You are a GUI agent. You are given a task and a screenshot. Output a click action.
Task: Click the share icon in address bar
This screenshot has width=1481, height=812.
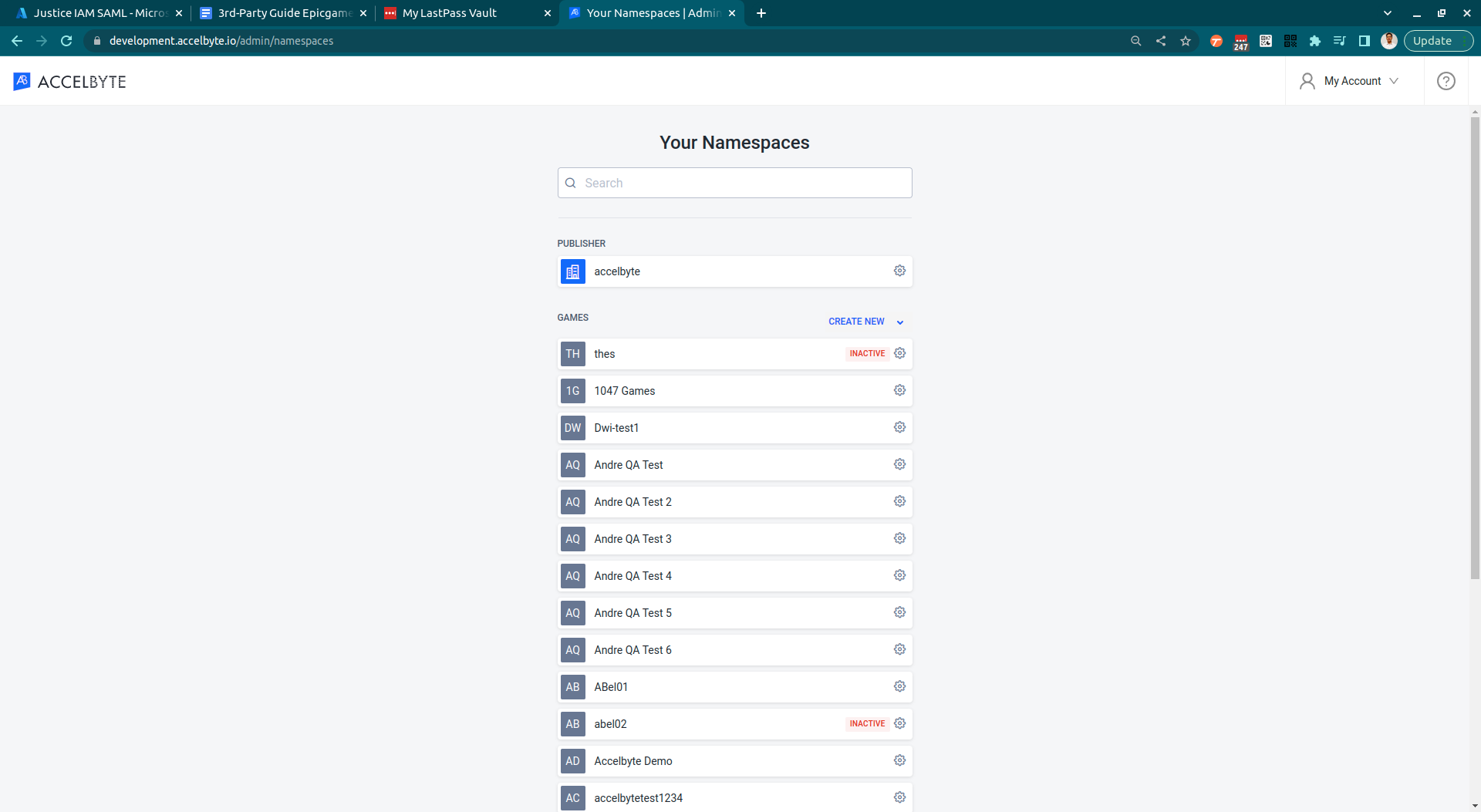[x=1161, y=41]
